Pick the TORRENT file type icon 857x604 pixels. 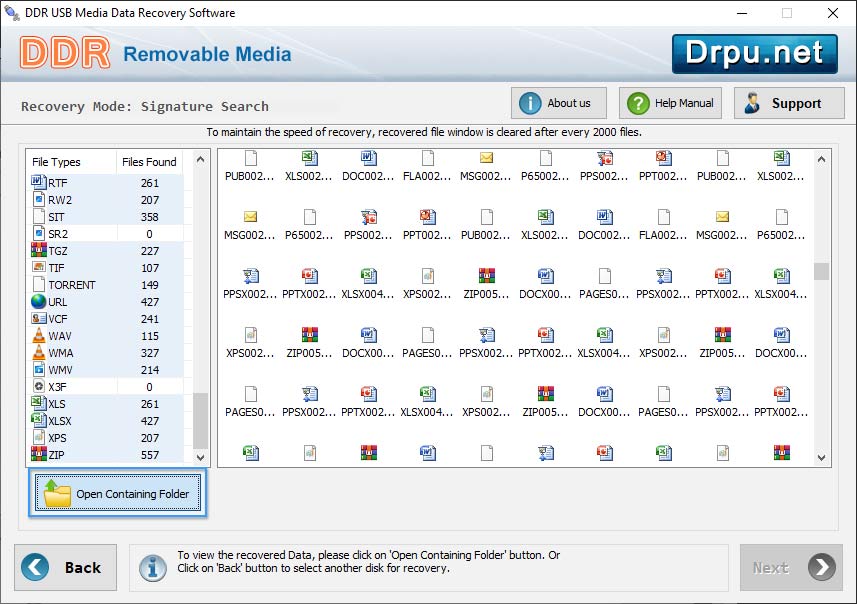pos(39,284)
